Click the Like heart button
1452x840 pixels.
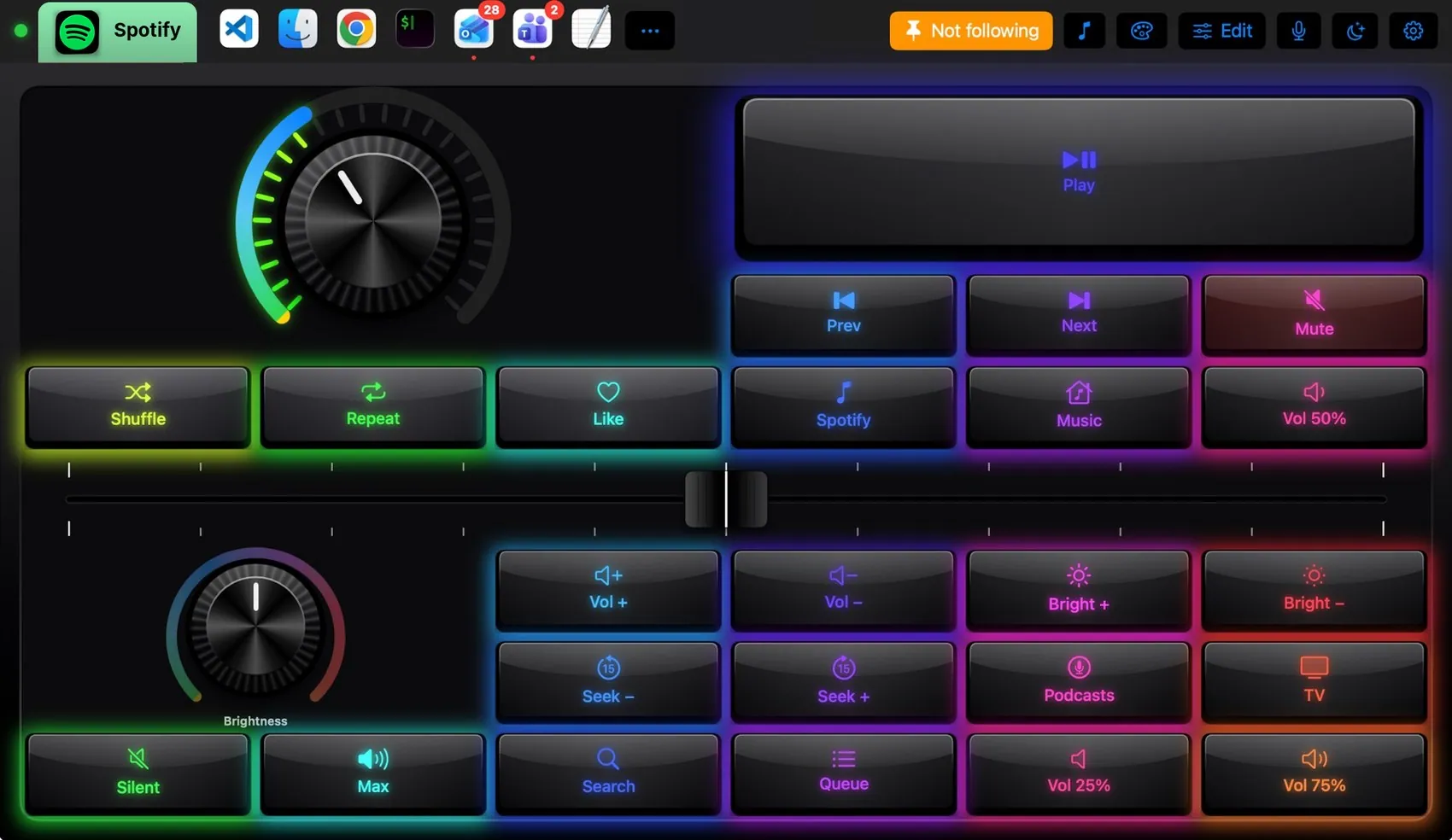(608, 406)
